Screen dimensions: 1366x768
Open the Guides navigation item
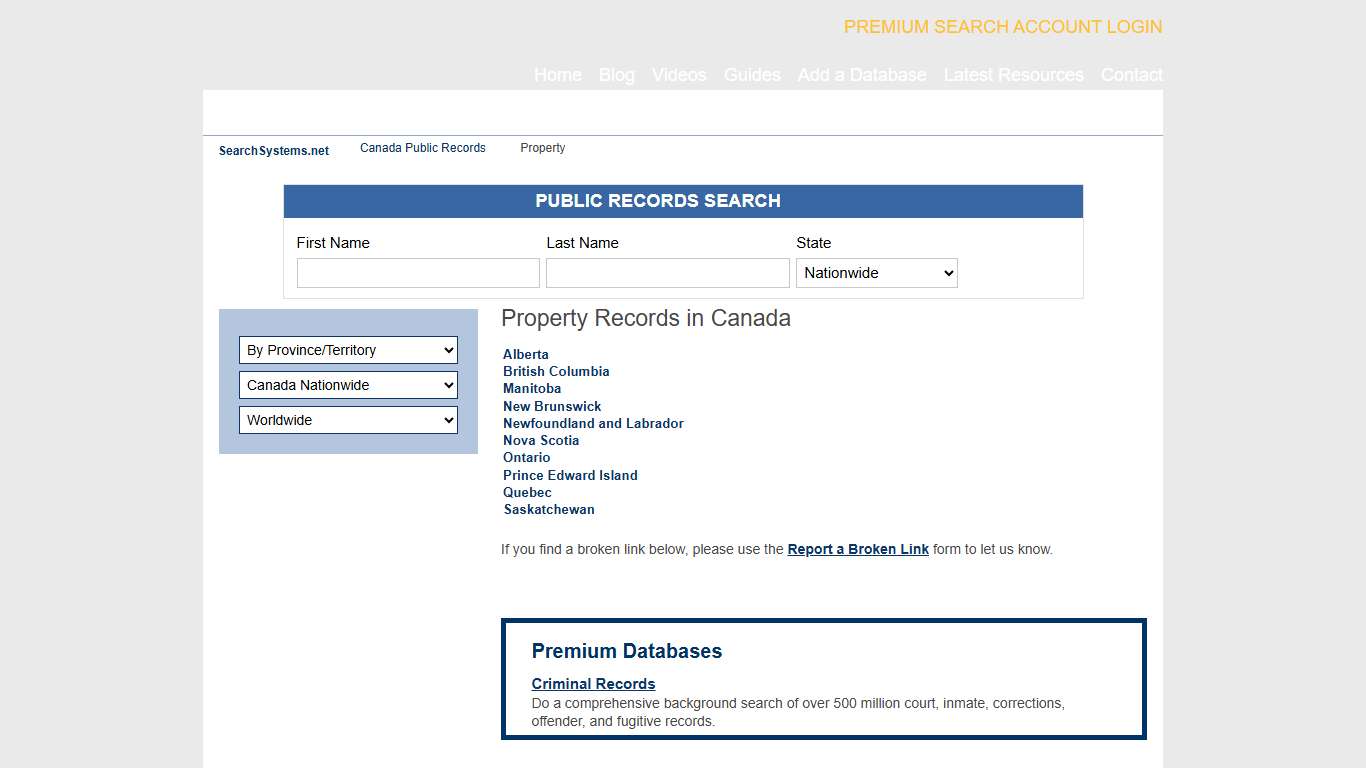[752, 75]
